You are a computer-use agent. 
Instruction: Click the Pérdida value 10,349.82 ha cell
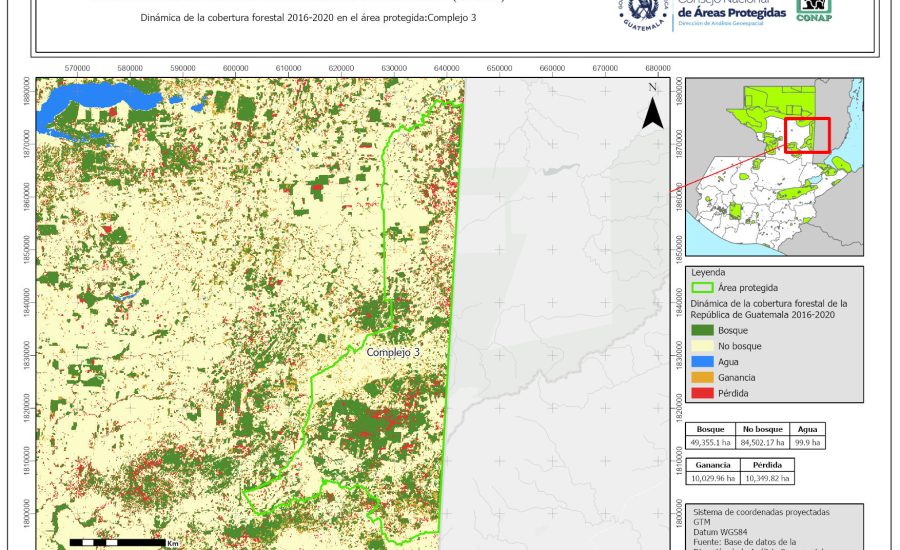click(x=768, y=478)
